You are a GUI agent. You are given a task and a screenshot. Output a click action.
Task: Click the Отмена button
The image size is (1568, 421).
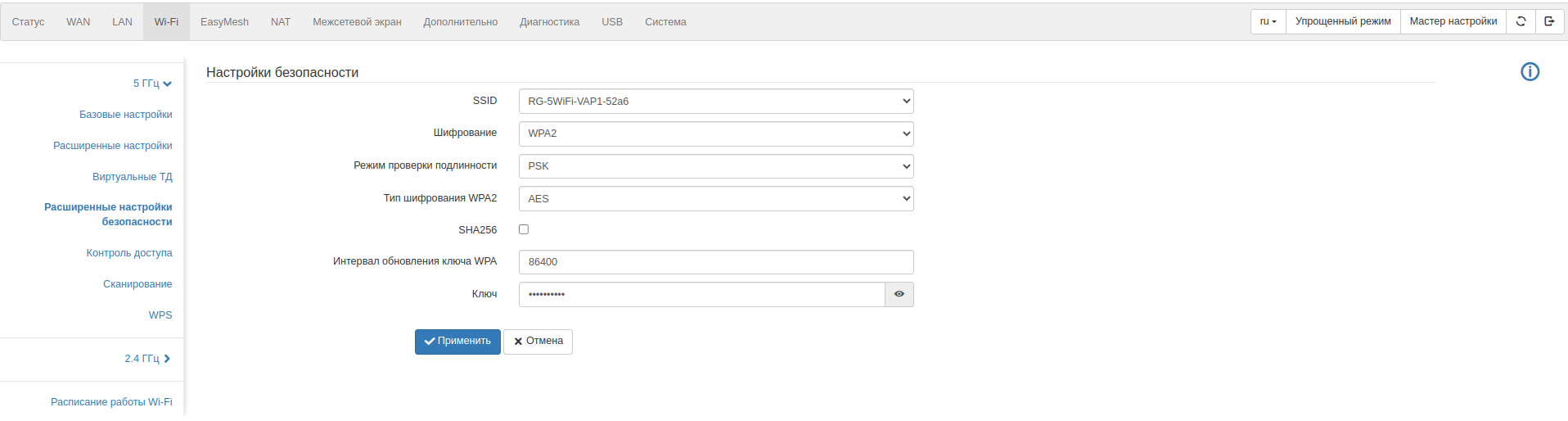point(538,342)
